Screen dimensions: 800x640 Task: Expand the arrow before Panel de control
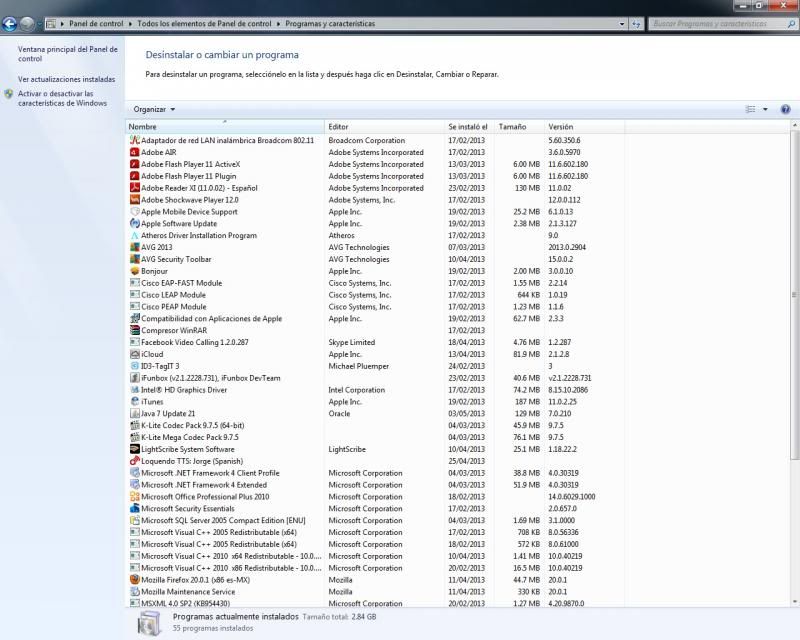(62, 23)
